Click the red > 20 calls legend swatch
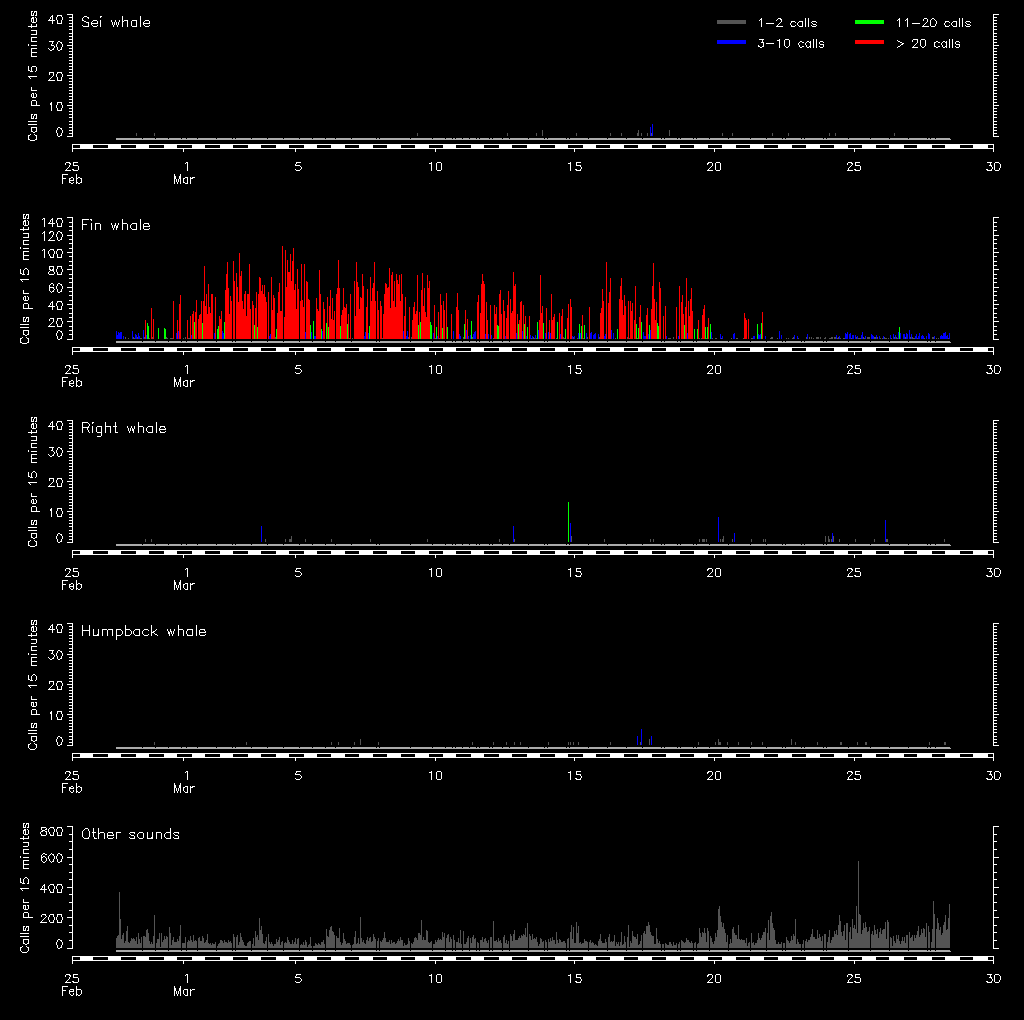1024x1020 pixels. click(871, 43)
